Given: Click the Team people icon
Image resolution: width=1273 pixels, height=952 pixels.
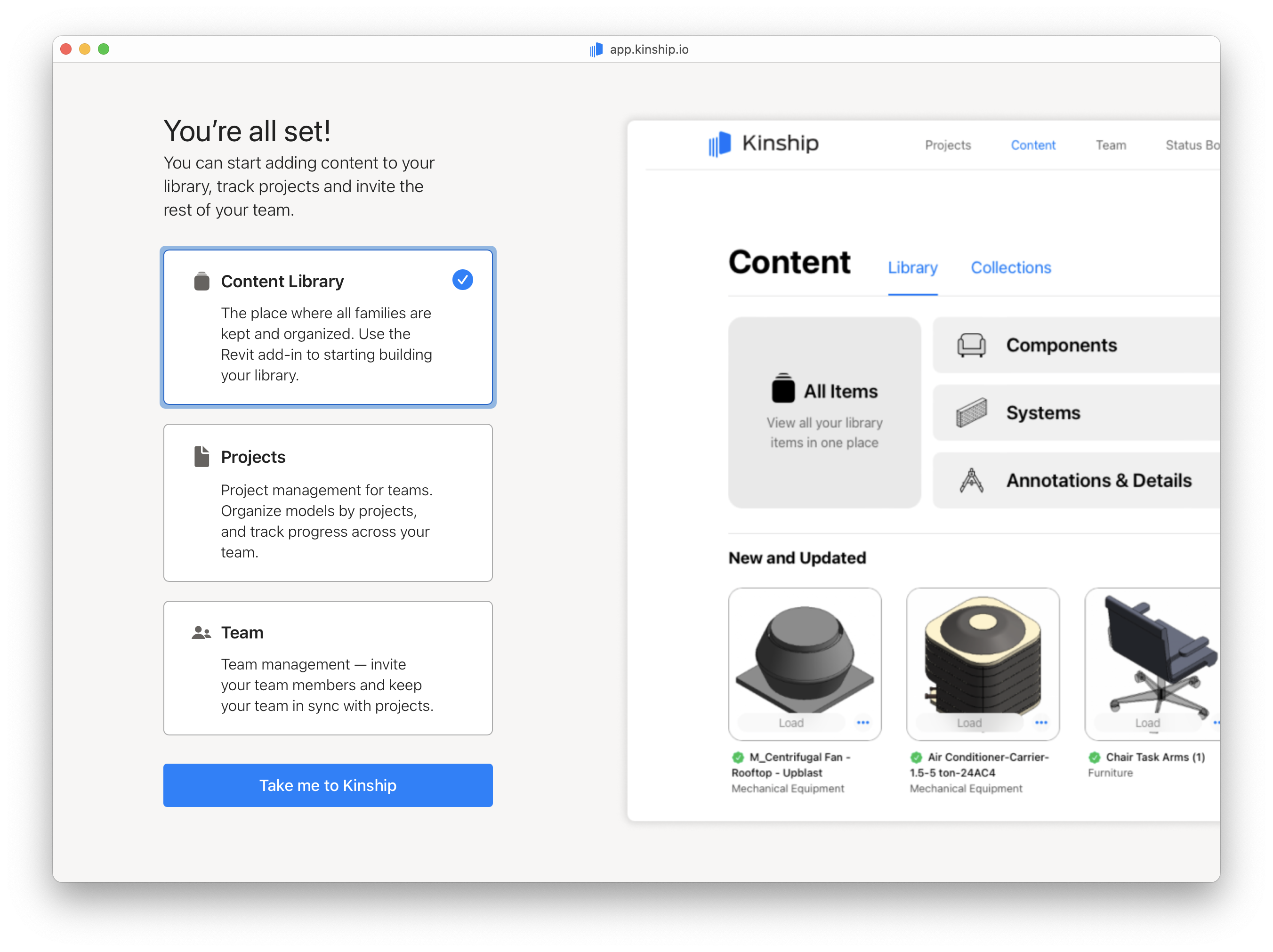Looking at the screenshot, I should point(201,633).
